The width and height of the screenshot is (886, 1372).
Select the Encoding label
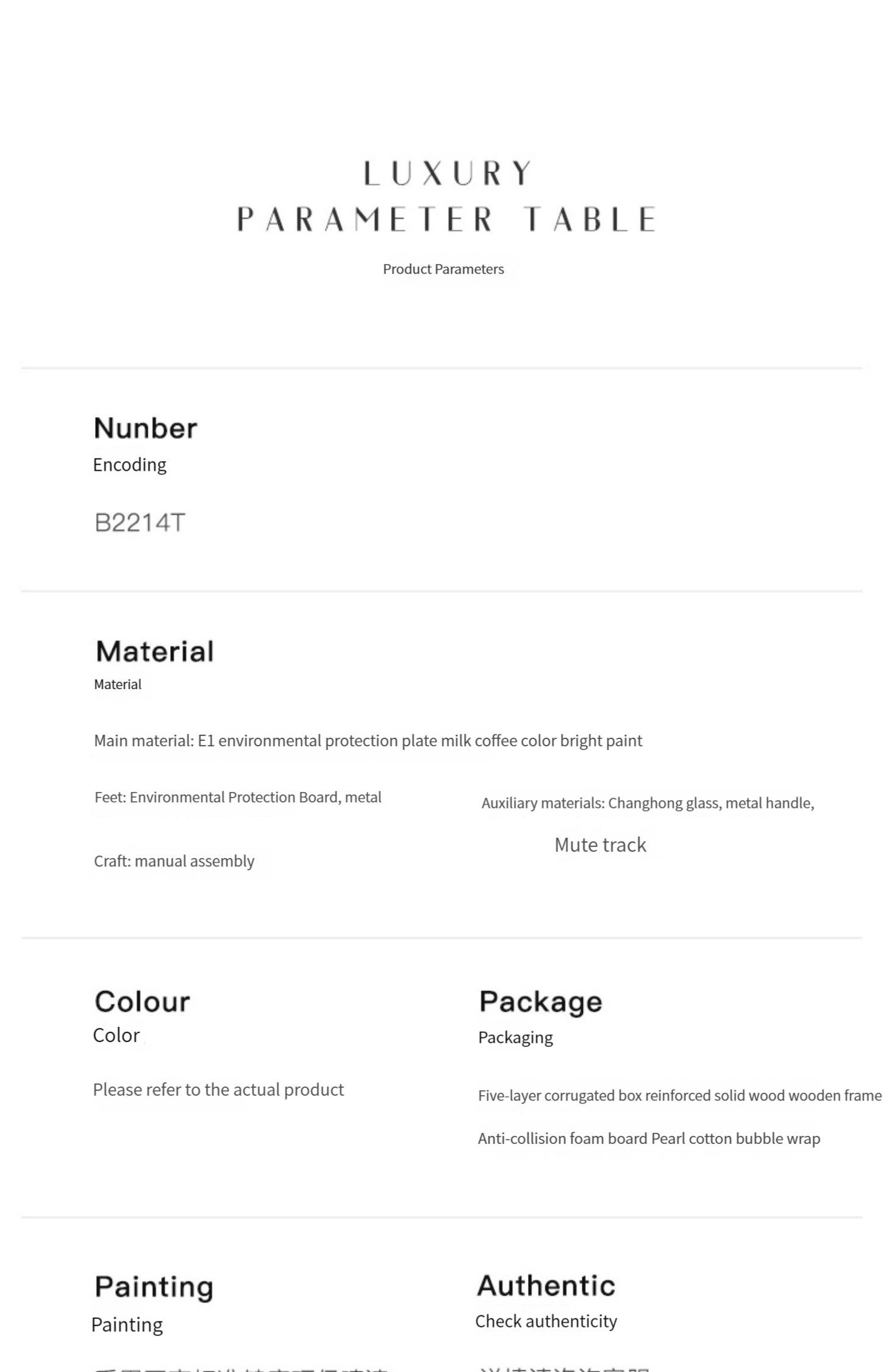pos(129,465)
